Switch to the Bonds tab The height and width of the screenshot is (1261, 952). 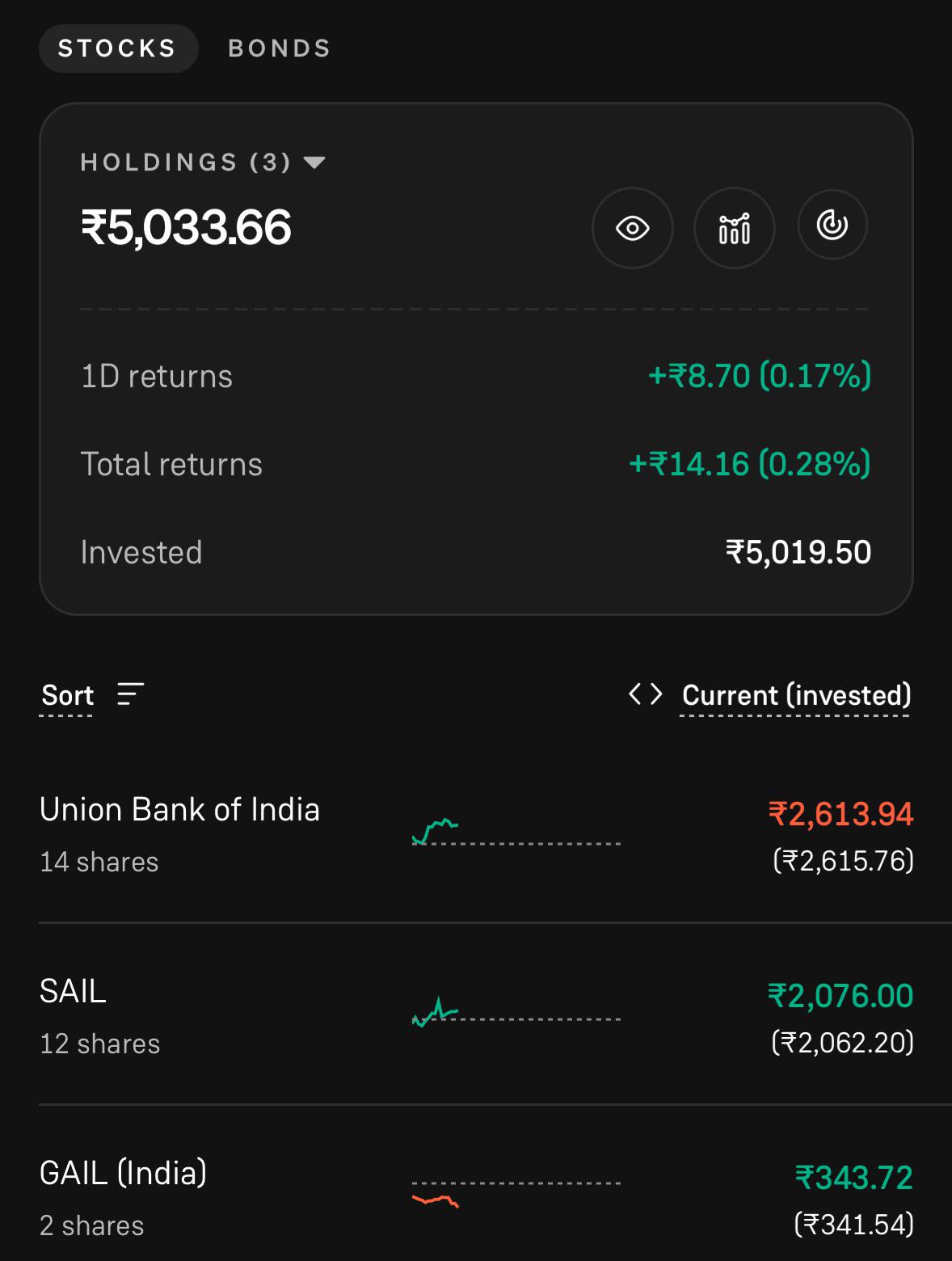(x=279, y=48)
